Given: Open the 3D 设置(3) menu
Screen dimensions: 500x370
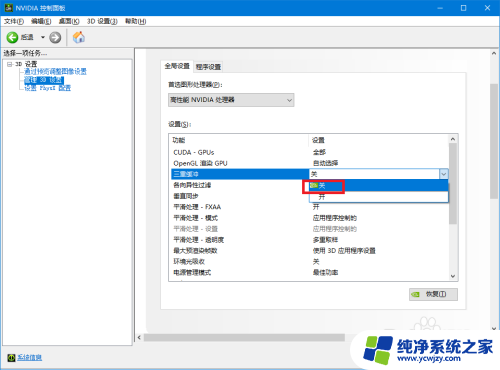Looking at the screenshot, I should (102, 21).
